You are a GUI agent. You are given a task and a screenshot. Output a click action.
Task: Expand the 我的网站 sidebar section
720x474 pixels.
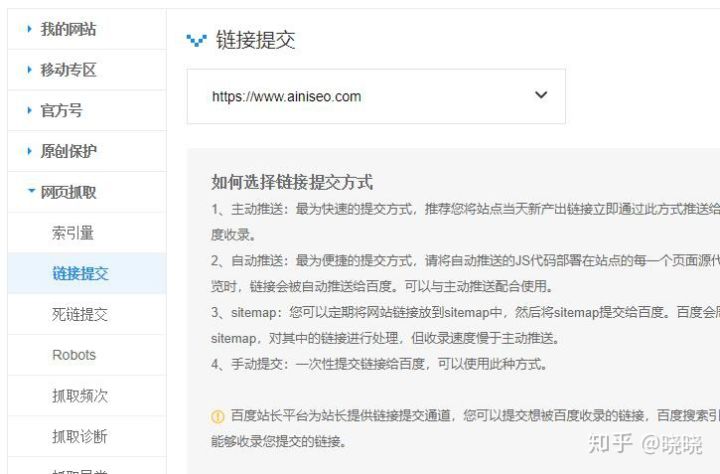(x=87, y=29)
